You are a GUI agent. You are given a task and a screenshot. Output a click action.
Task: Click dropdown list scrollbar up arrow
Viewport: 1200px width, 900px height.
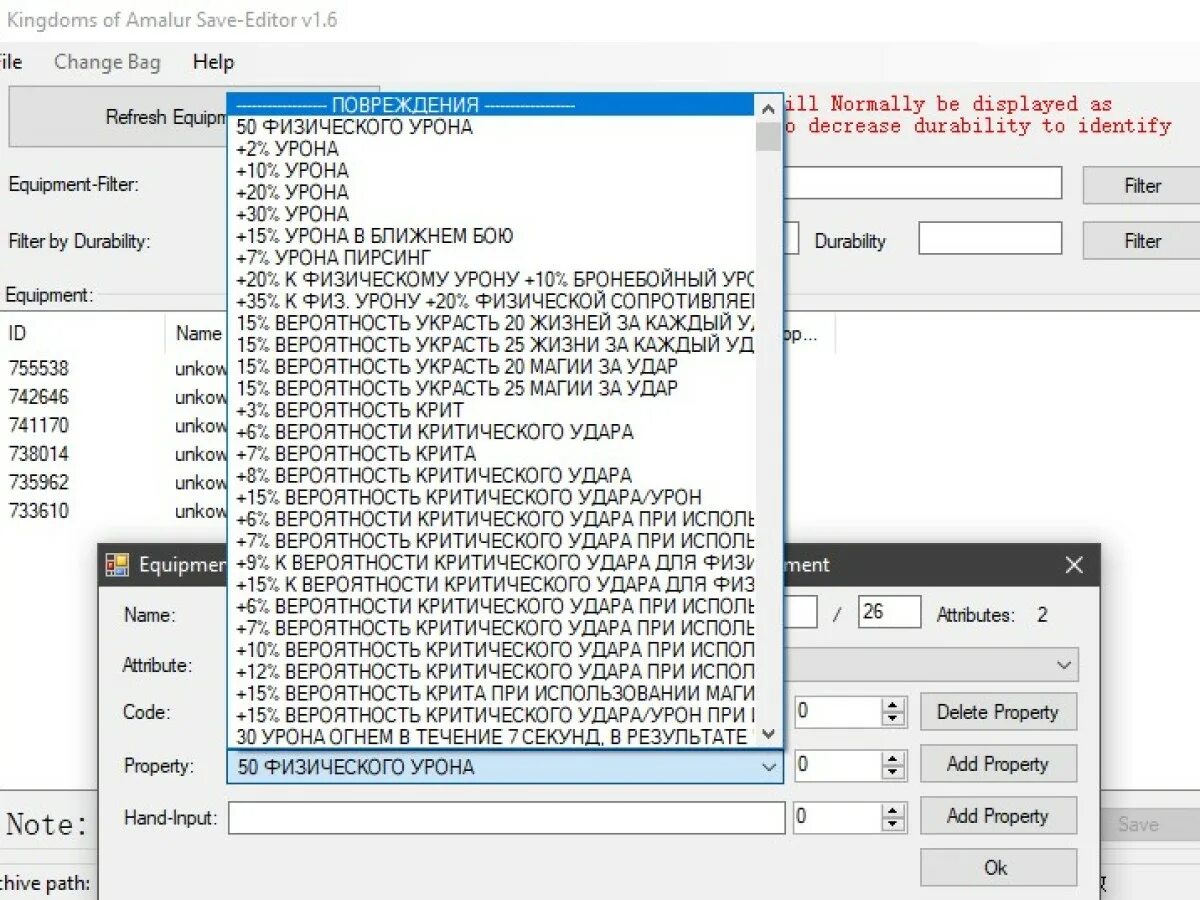click(768, 108)
